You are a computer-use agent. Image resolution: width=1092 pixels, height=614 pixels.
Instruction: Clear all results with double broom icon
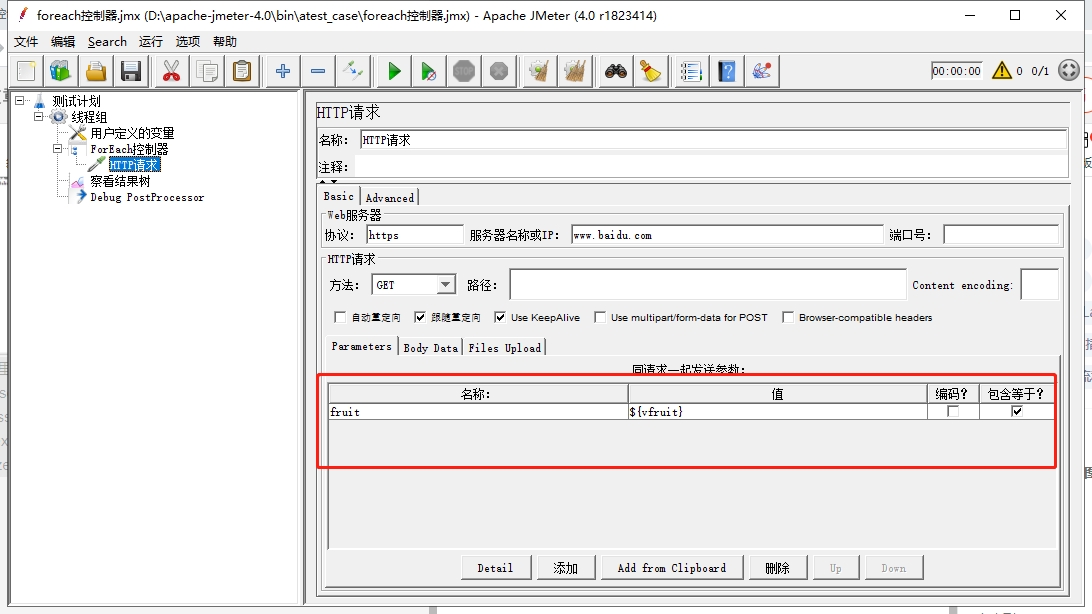(575, 71)
